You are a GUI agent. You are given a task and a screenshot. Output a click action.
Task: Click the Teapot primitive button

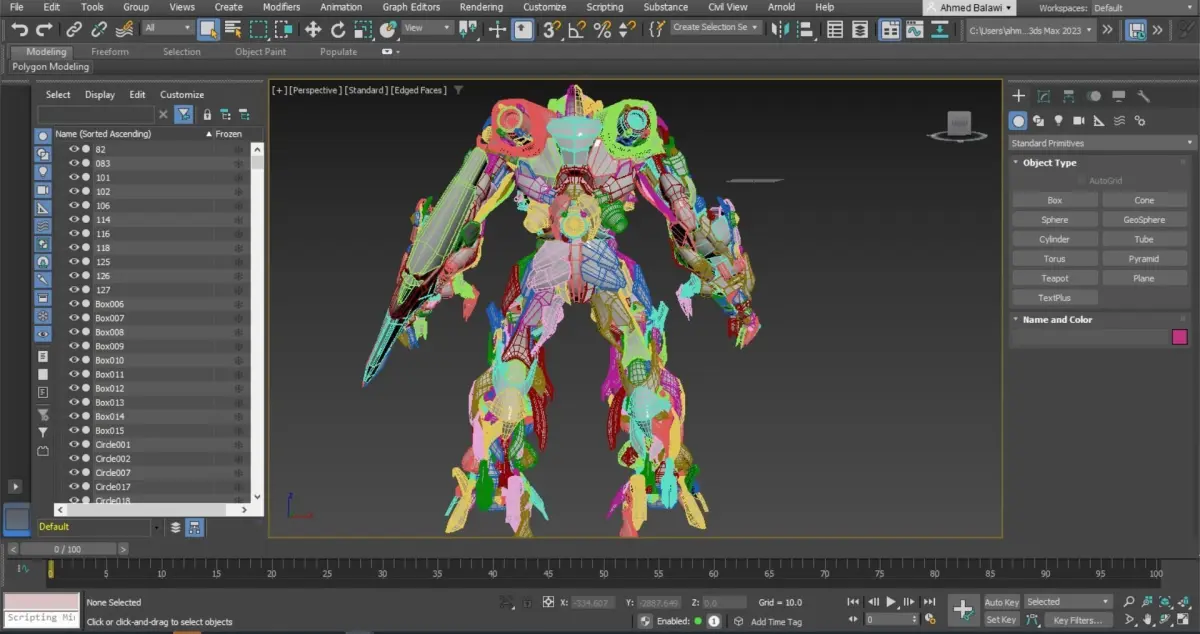[x=1054, y=278]
